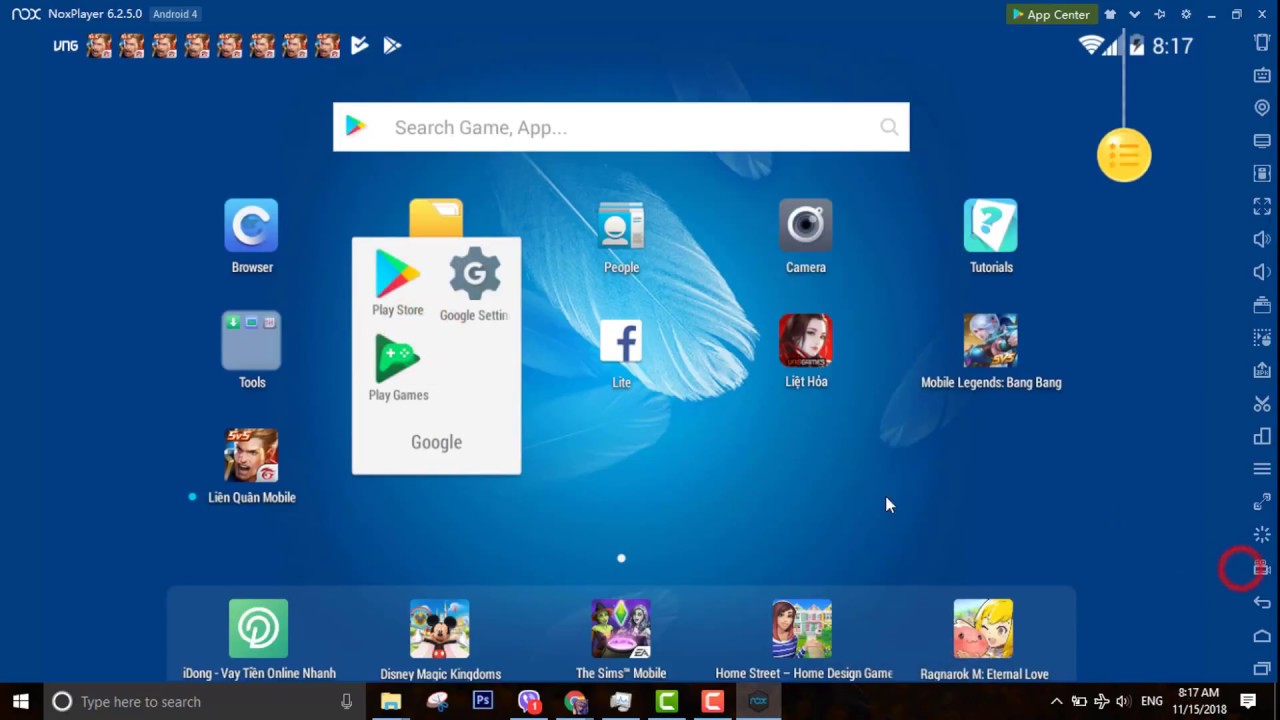Viewport: 1280px width, 720px height.
Task: Open Nox system settings gear
Action: coord(1186,14)
